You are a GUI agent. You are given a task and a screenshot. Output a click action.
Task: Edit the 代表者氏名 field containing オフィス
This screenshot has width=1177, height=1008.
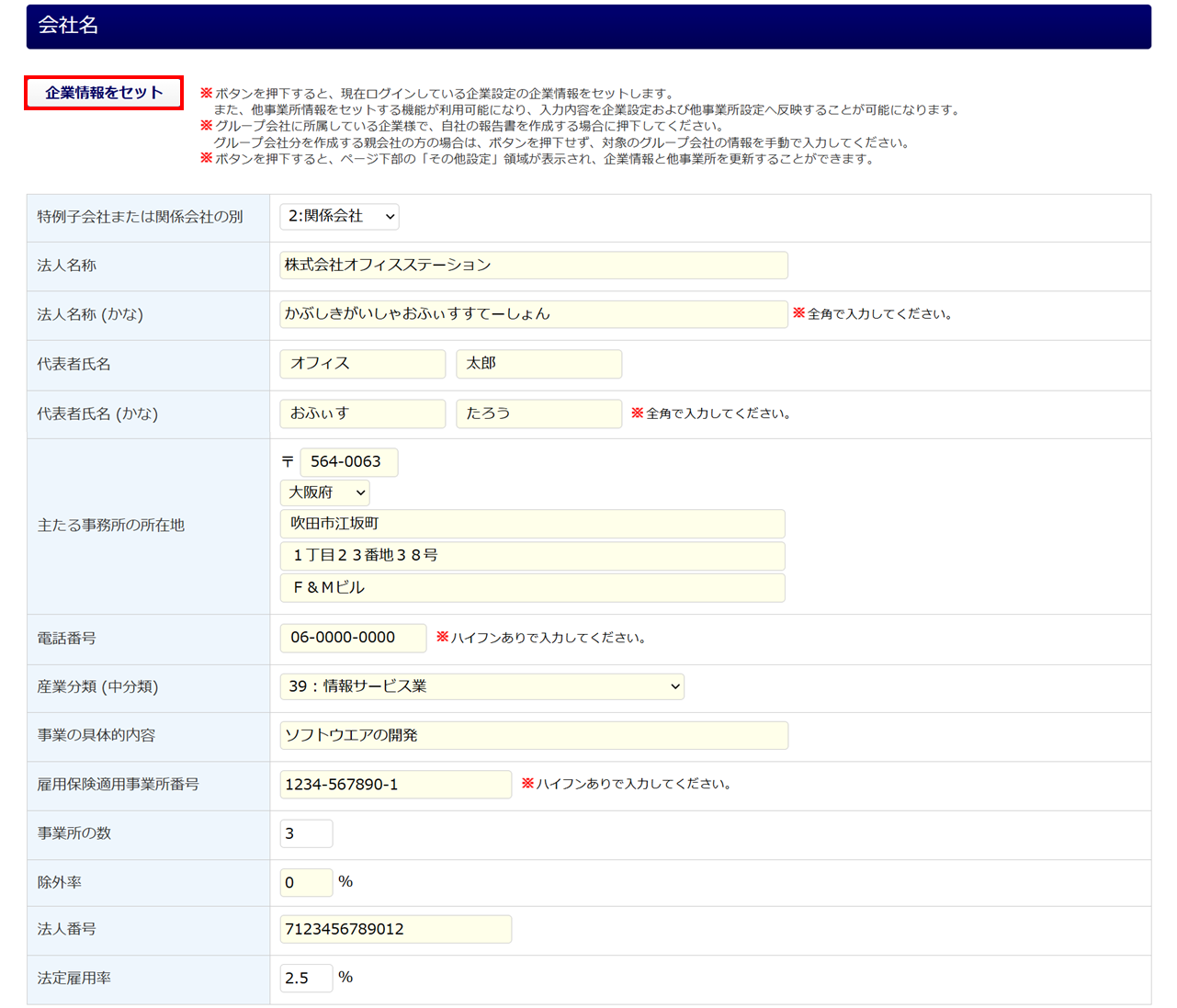[x=363, y=364]
